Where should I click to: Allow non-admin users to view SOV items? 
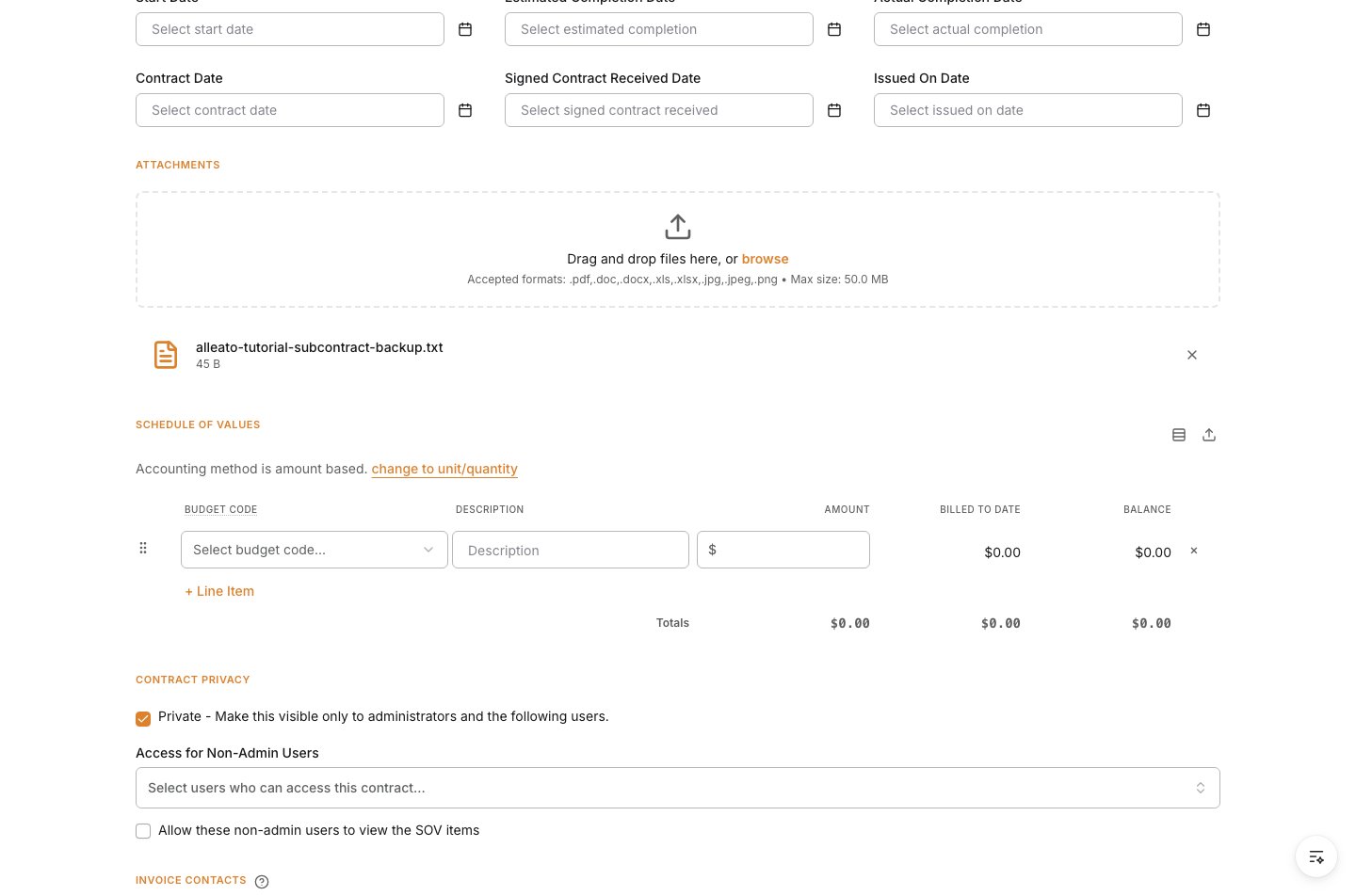point(143,831)
